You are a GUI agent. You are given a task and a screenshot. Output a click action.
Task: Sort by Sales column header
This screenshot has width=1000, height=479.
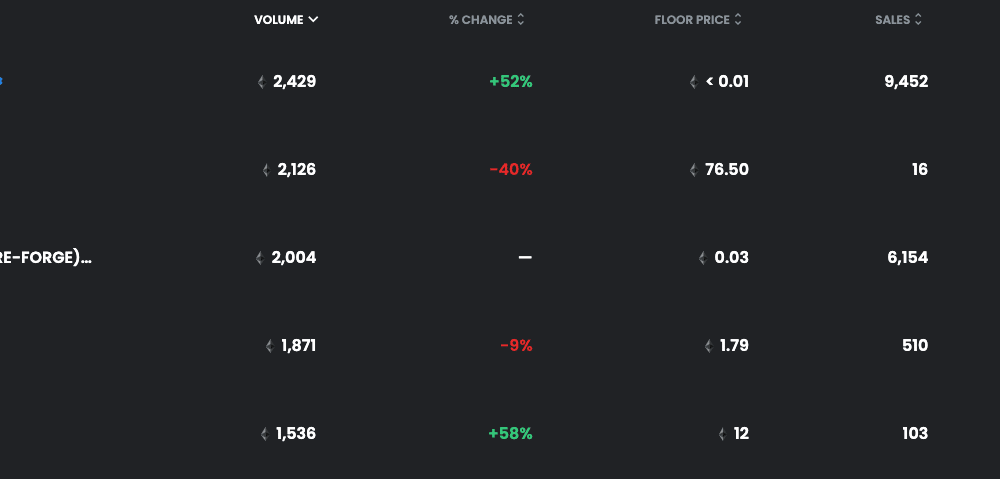899,20
